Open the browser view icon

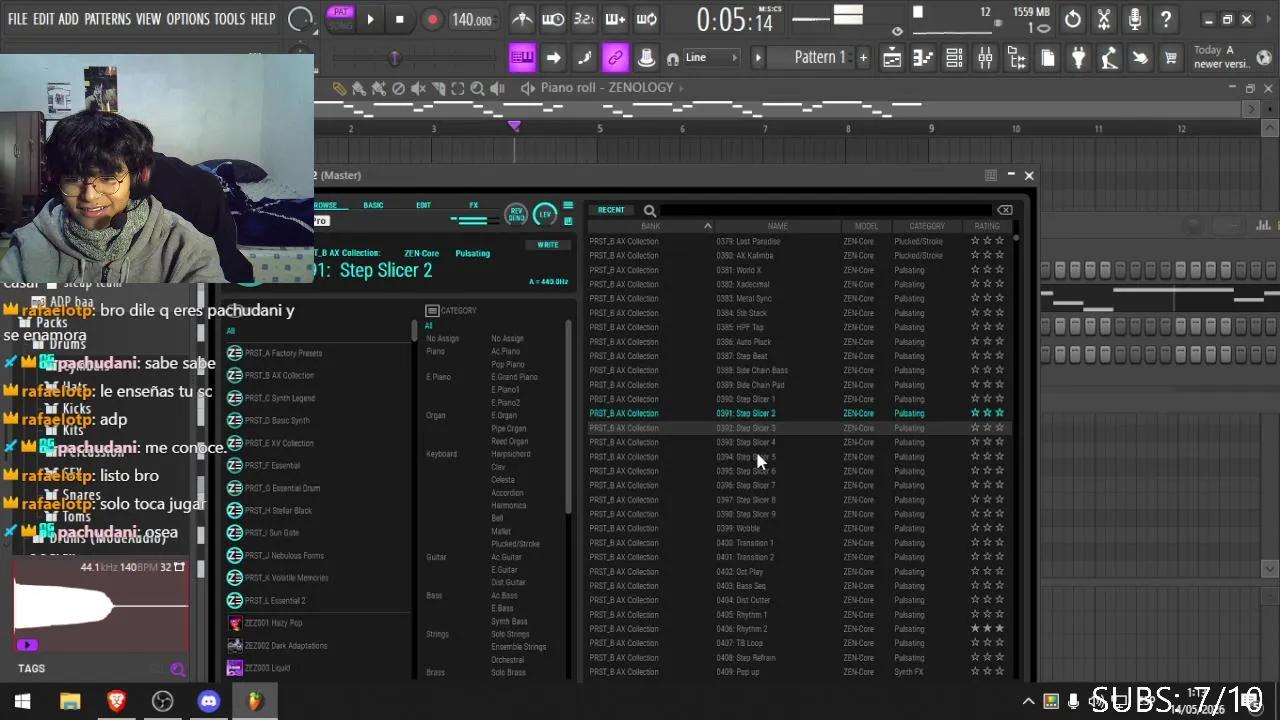point(1016,58)
